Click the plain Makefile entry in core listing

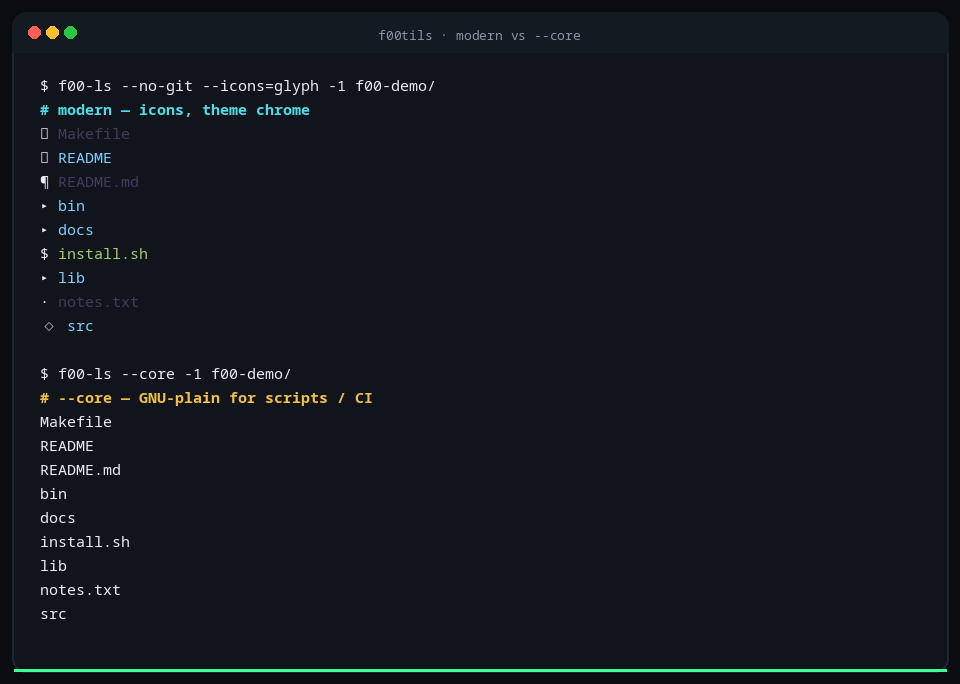(x=76, y=422)
